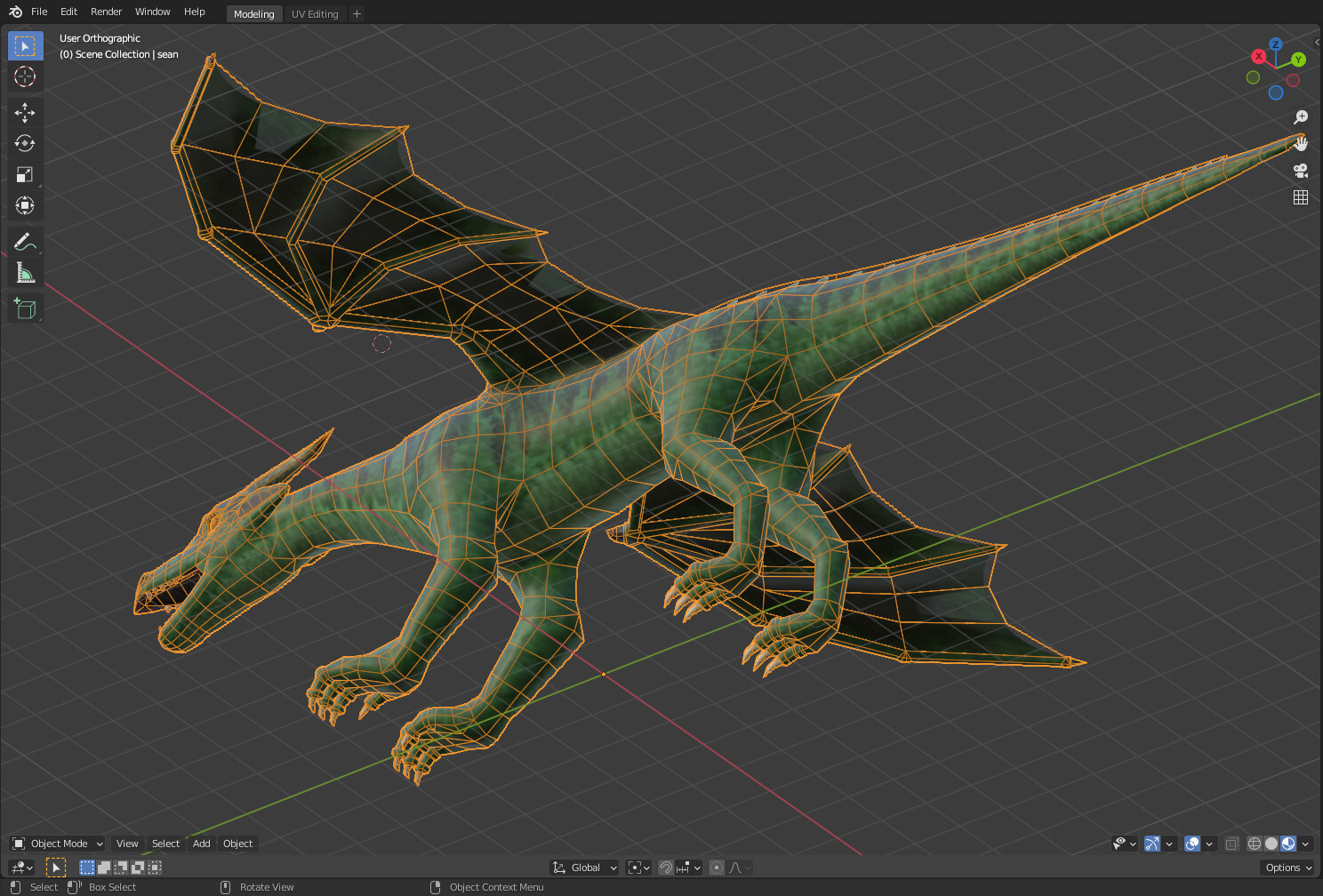The image size is (1323, 896).
Task: Toggle X-ray display mode
Action: 1232,844
